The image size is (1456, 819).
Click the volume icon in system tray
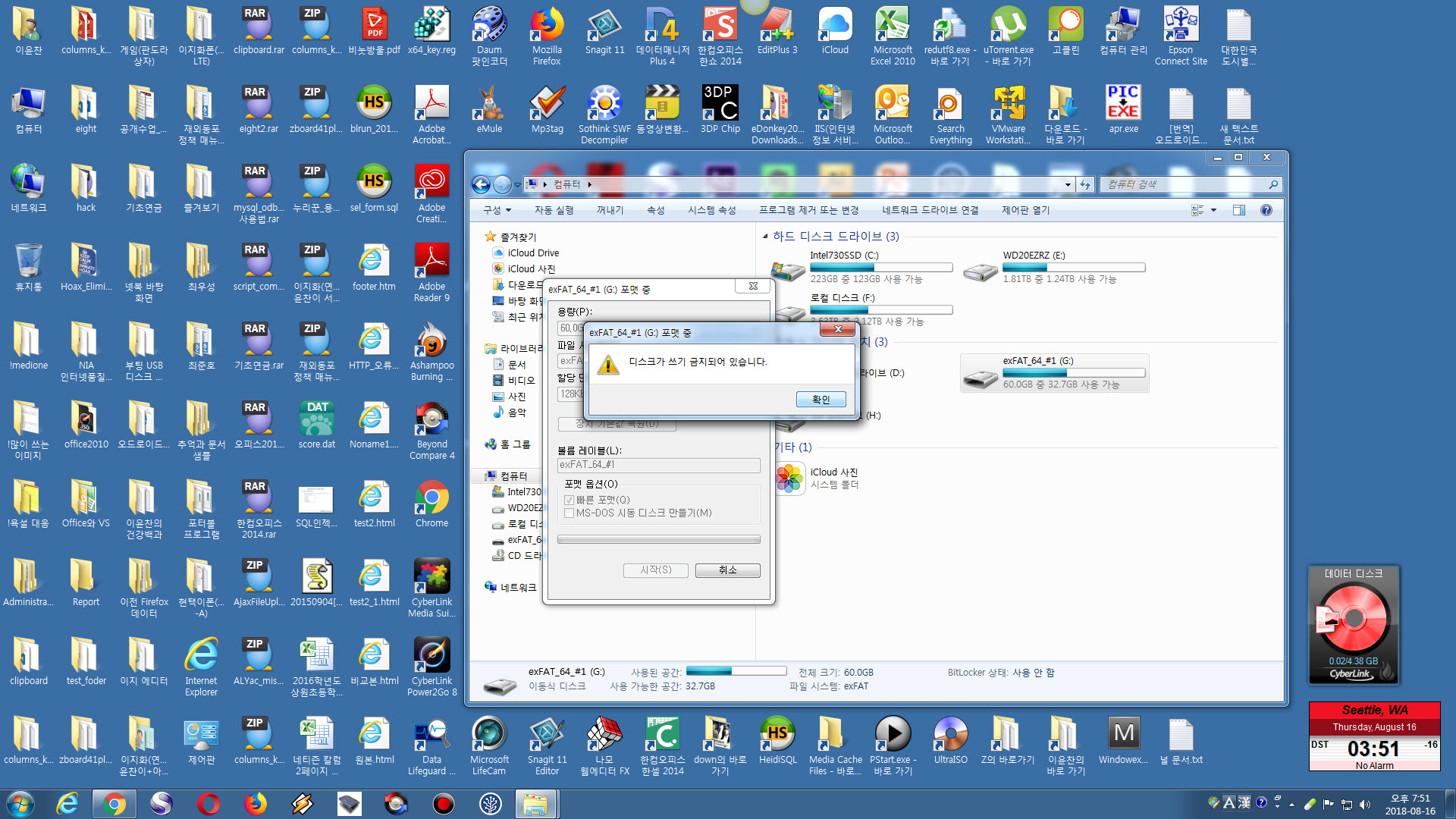[x=1365, y=804]
